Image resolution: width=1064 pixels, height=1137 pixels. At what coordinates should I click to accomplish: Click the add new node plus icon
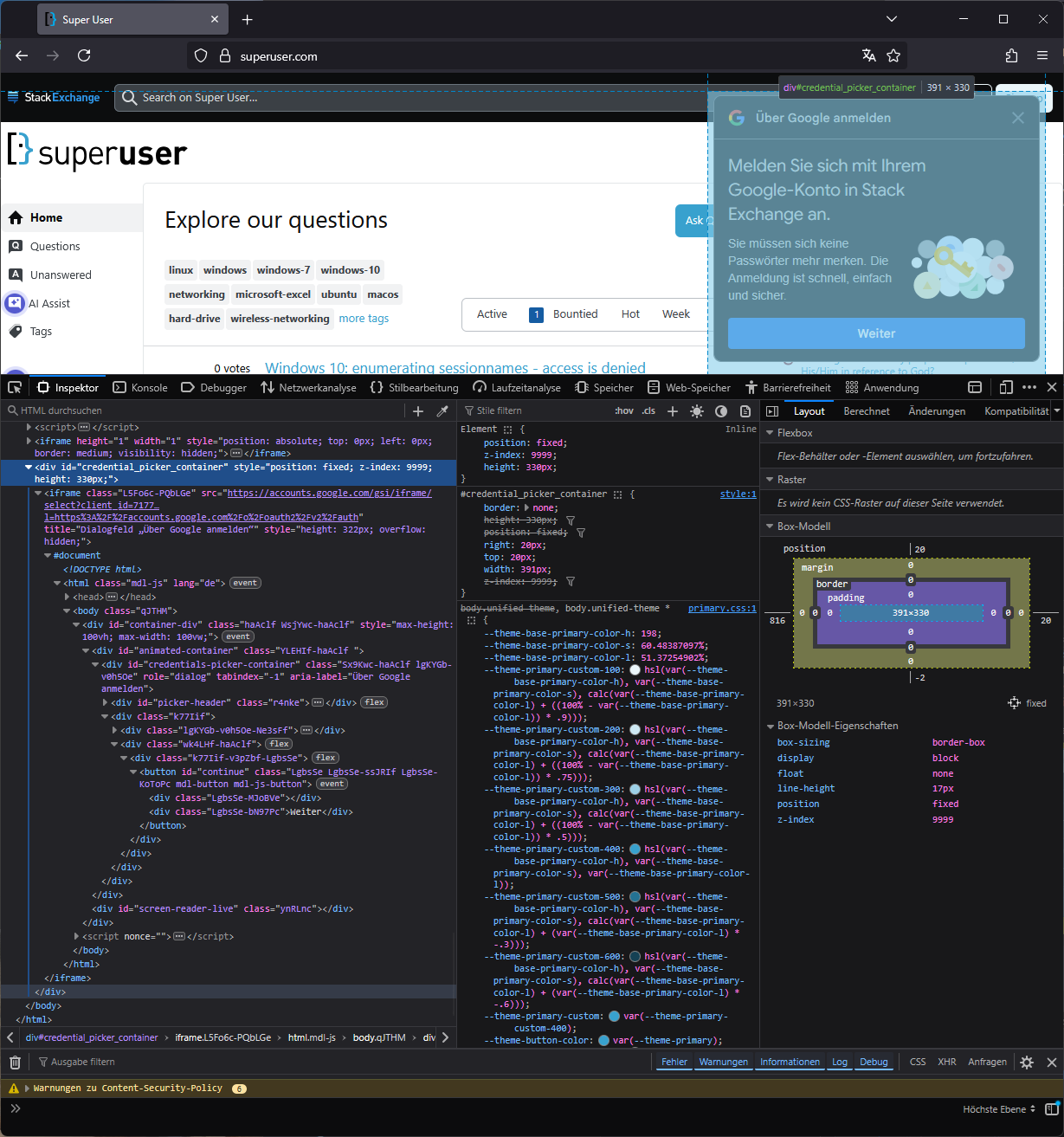(x=418, y=411)
